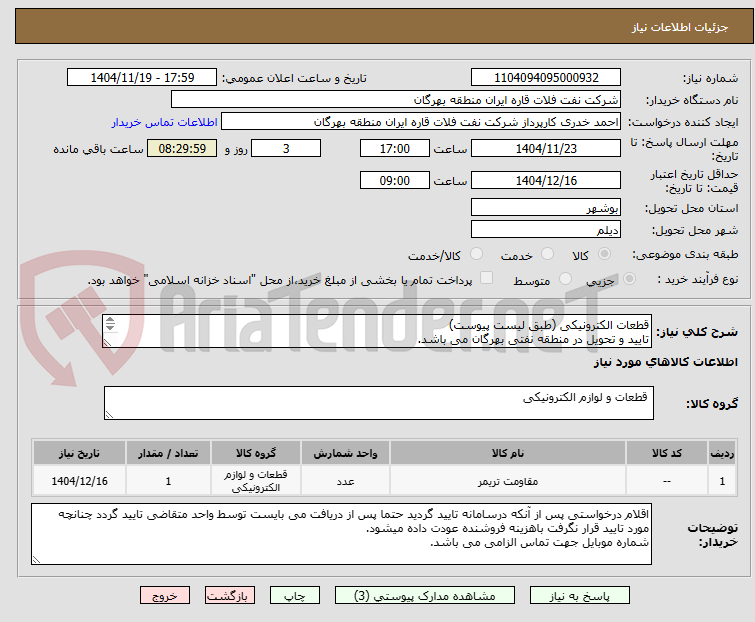Click the deadline time 17:00 field
Image resolution: width=755 pixels, height=622 pixels.
click(x=395, y=148)
